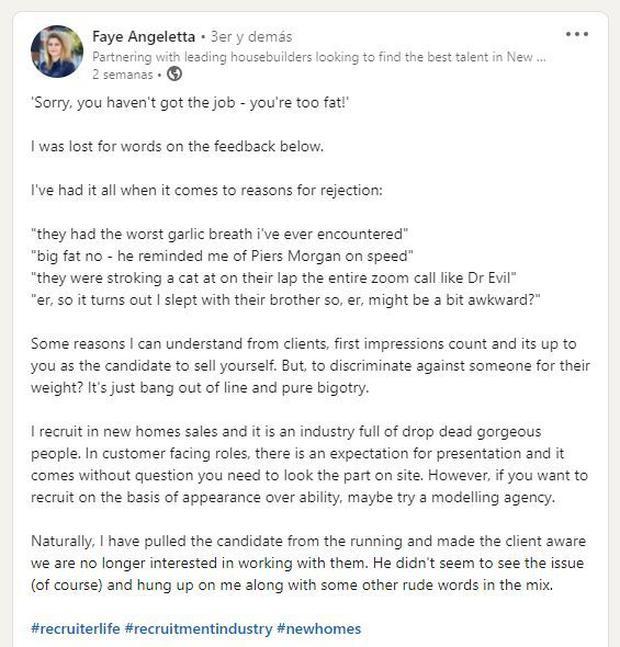Viewport: 620px width, 647px height.
Task: Select the #newhomes hashtag
Action: tap(319, 629)
